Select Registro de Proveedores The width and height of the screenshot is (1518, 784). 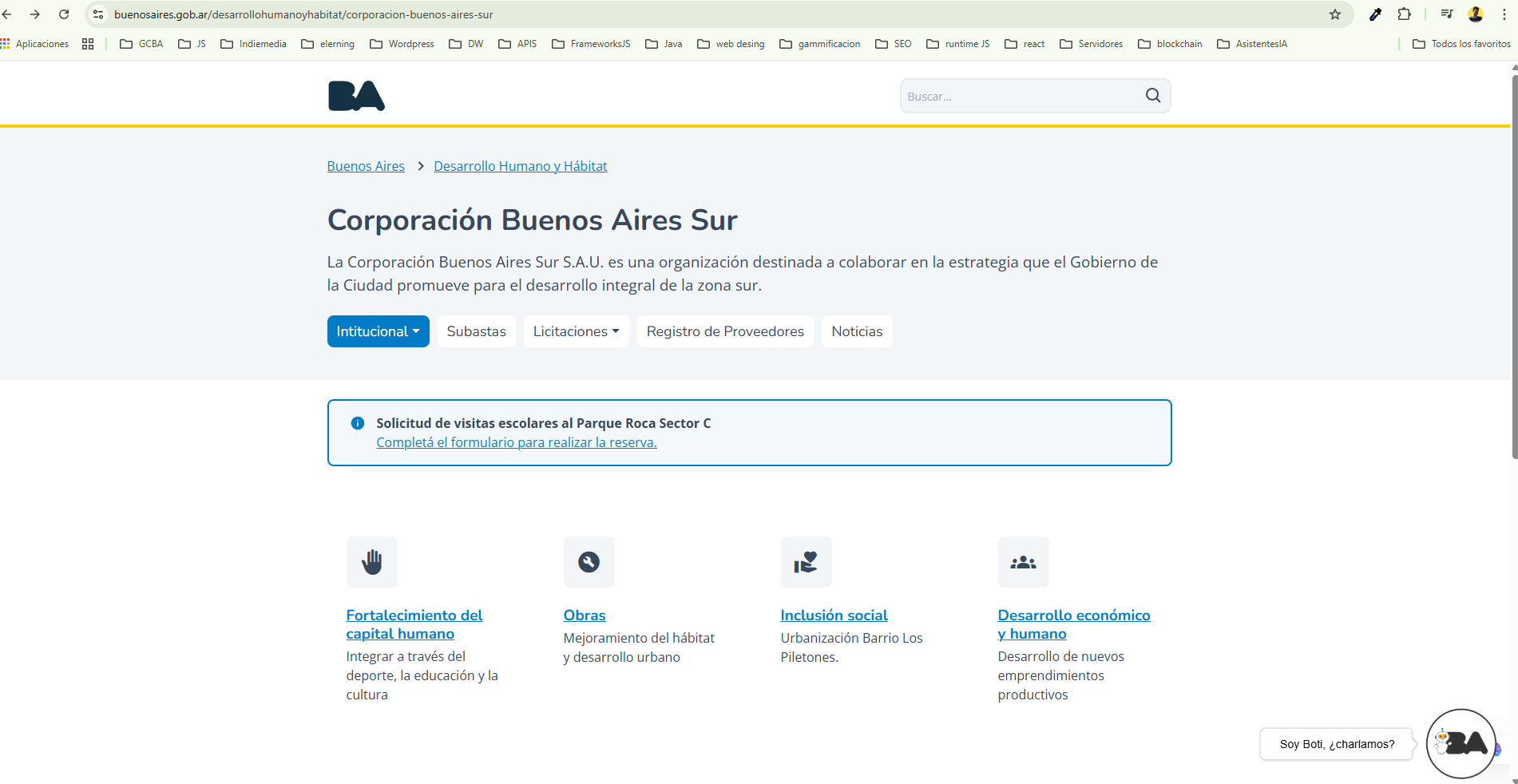pos(725,331)
